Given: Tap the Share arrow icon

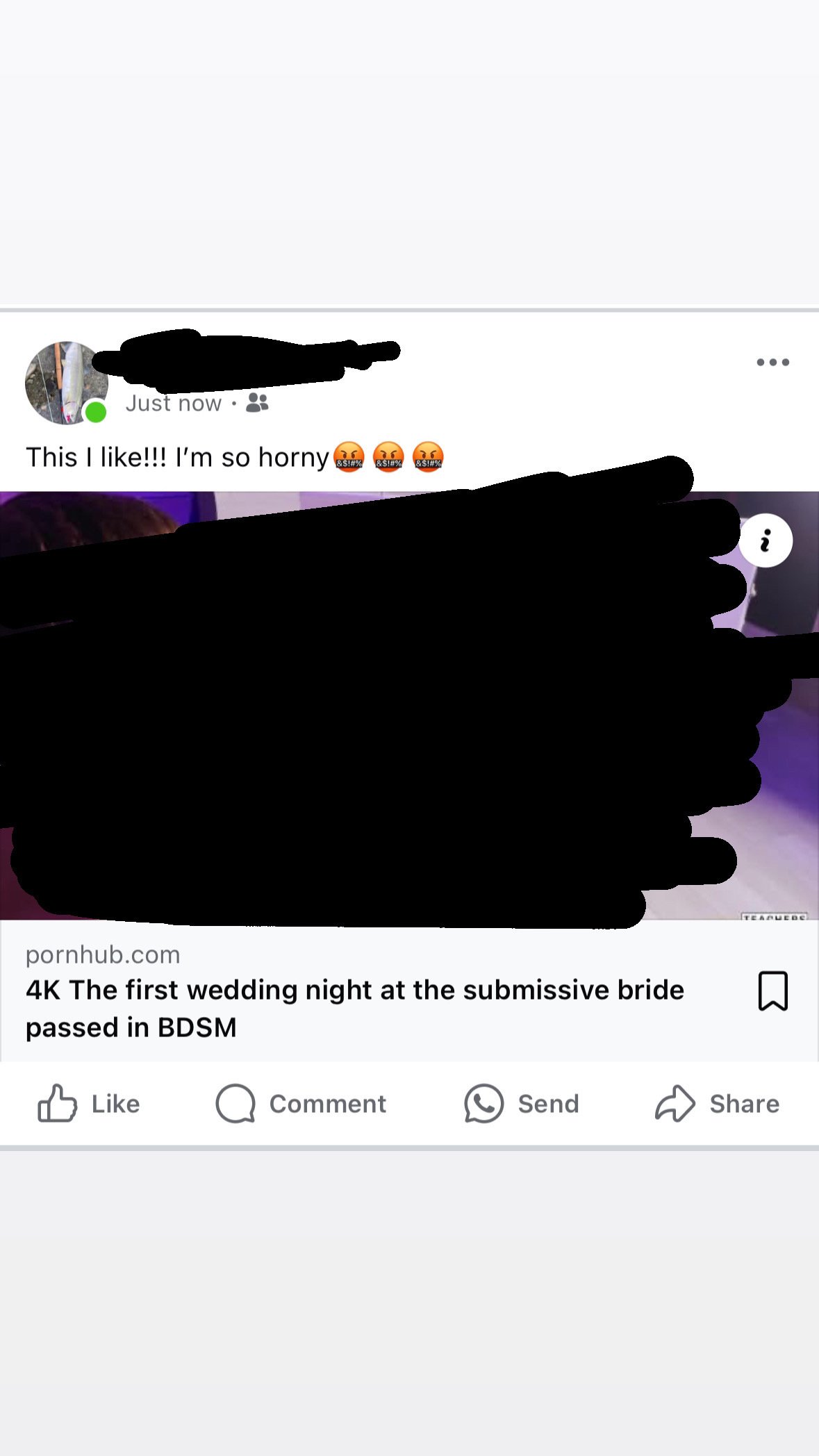Looking at the screenshot, I should pyautogui.click(x=675, y=1103).
